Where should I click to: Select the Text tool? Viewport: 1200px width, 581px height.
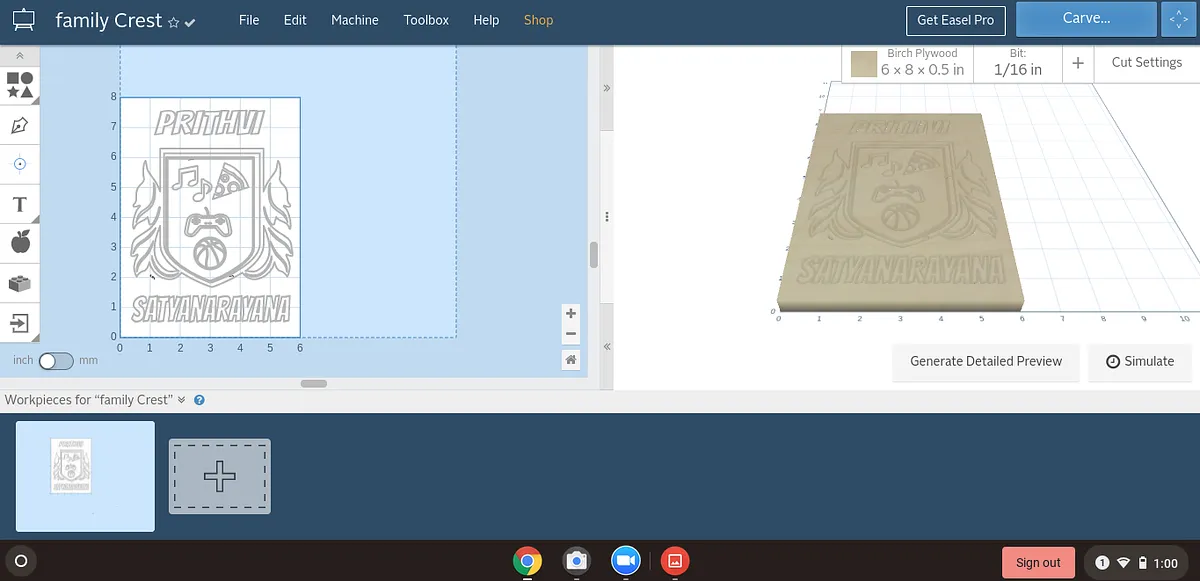(19, 204)
